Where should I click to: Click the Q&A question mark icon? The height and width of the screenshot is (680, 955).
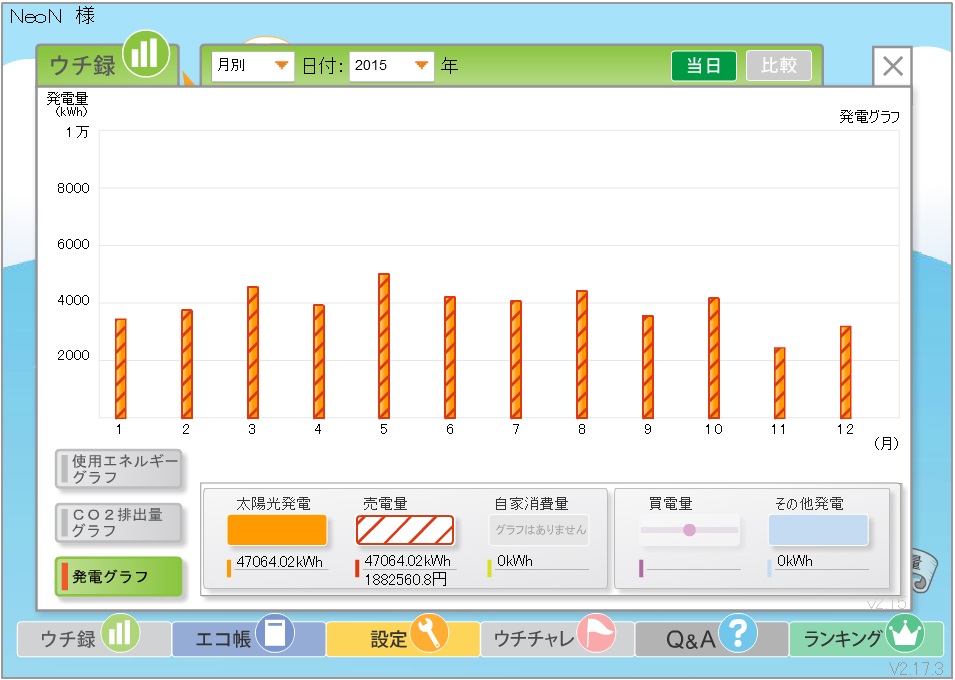coord(738,633)
